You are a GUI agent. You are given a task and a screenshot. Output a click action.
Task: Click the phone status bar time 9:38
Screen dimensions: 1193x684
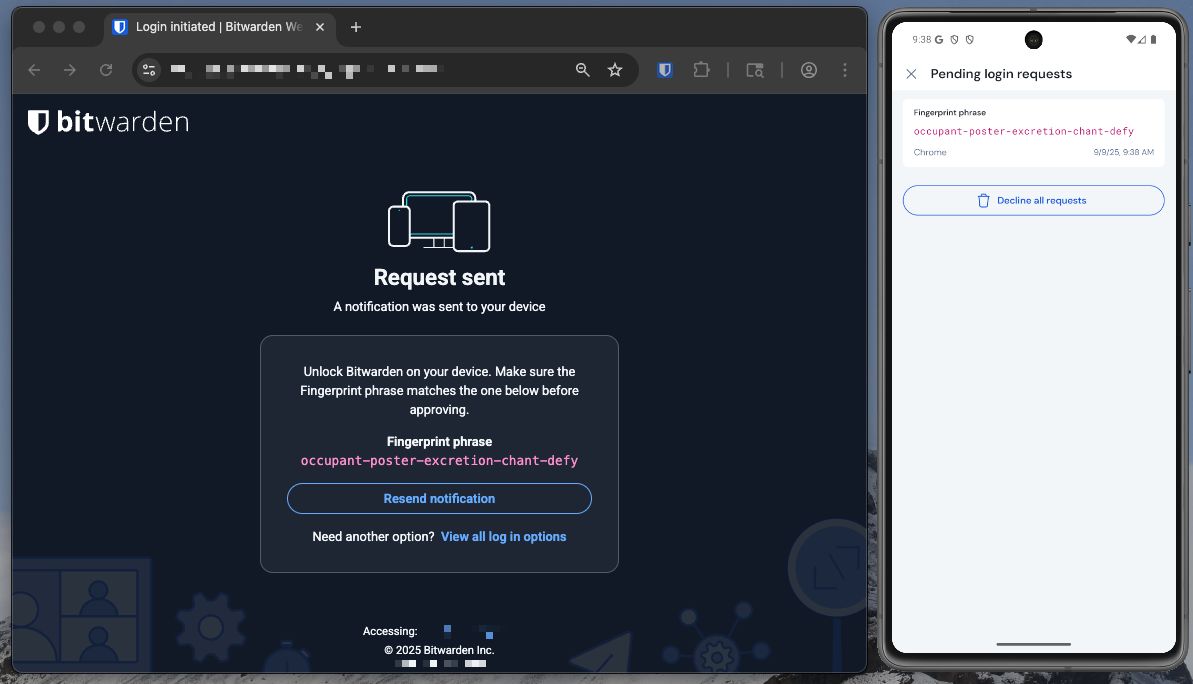click(x=921, y=40)
